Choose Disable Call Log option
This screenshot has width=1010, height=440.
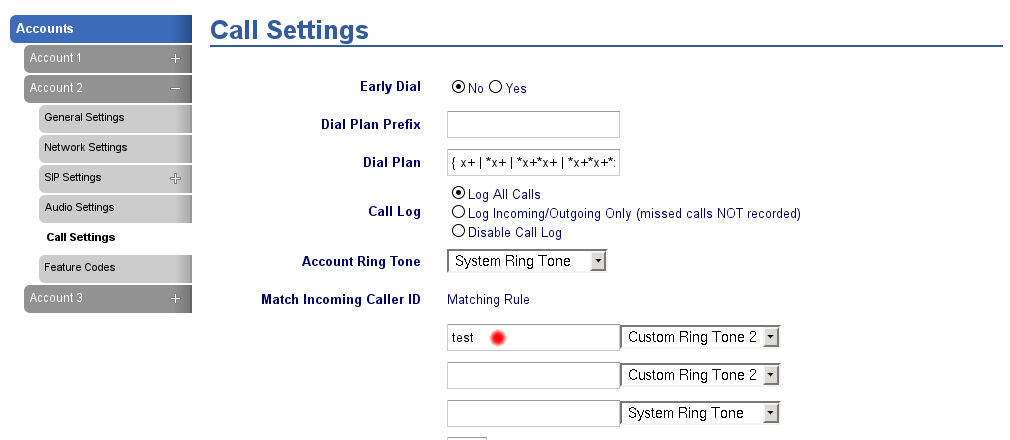[x=459, y=231]
